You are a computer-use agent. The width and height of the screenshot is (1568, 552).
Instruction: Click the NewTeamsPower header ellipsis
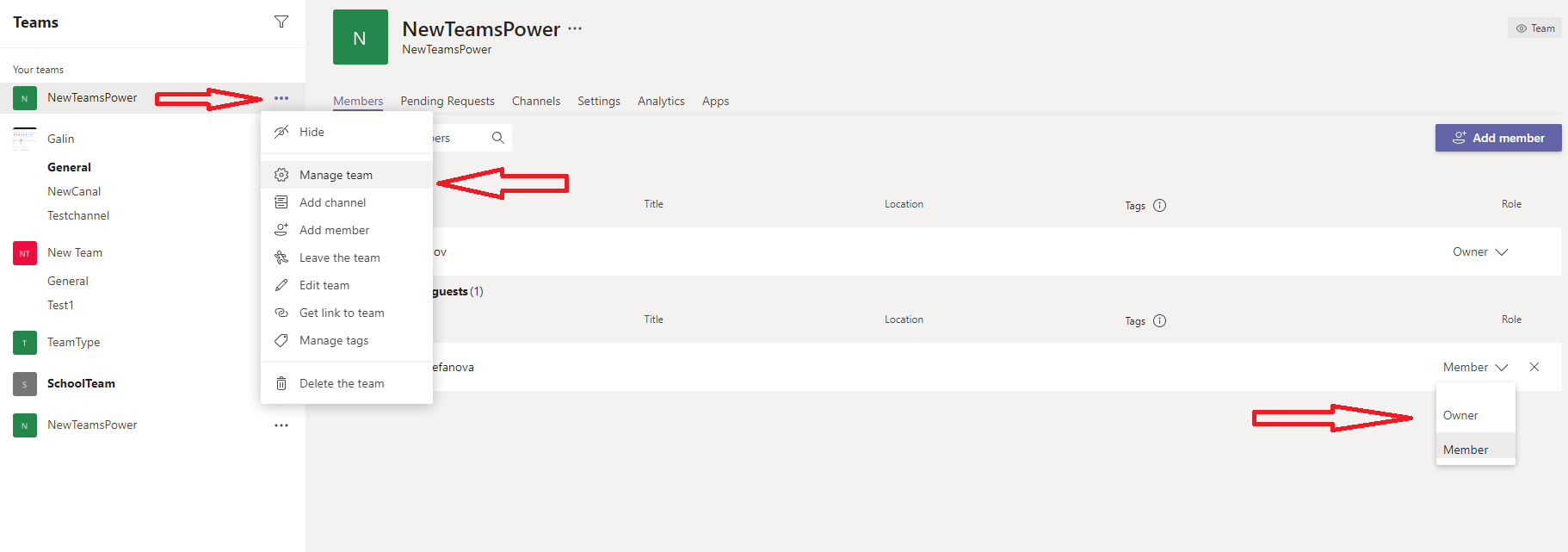(575, 28)
